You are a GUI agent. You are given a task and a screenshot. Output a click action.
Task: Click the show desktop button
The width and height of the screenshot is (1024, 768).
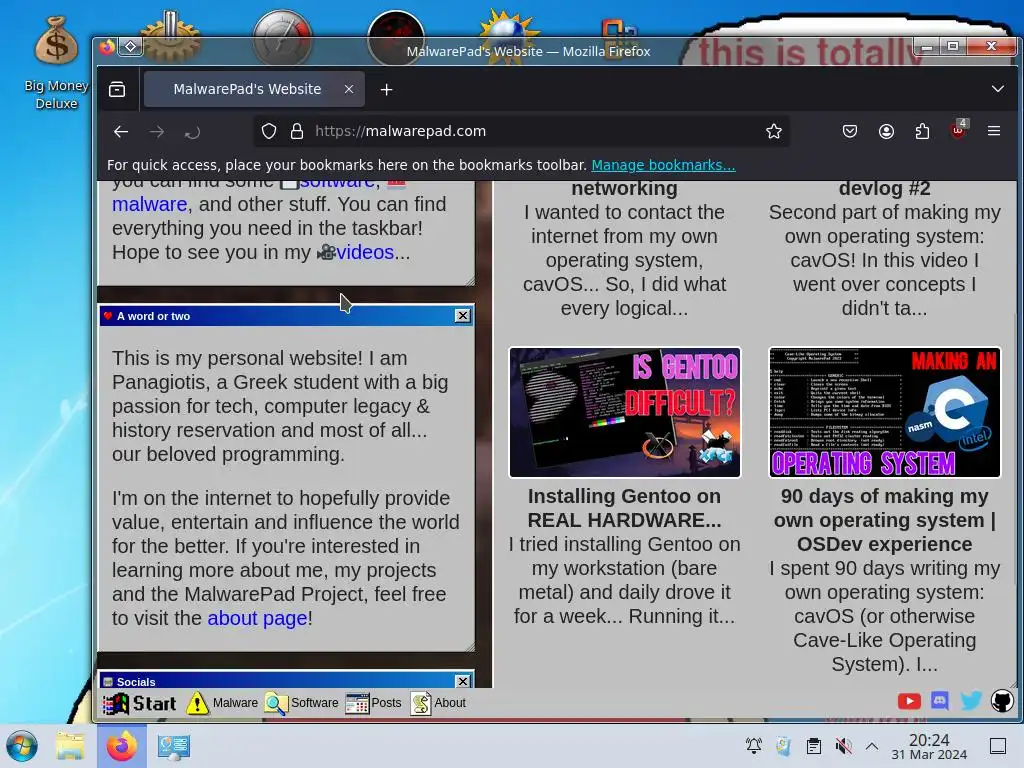pyautogui.click(x=998, y=746)
